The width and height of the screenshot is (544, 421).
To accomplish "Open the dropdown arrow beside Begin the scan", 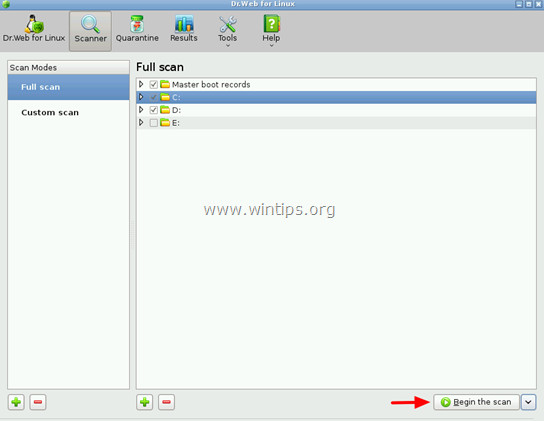I will click(x=528, y=402).
